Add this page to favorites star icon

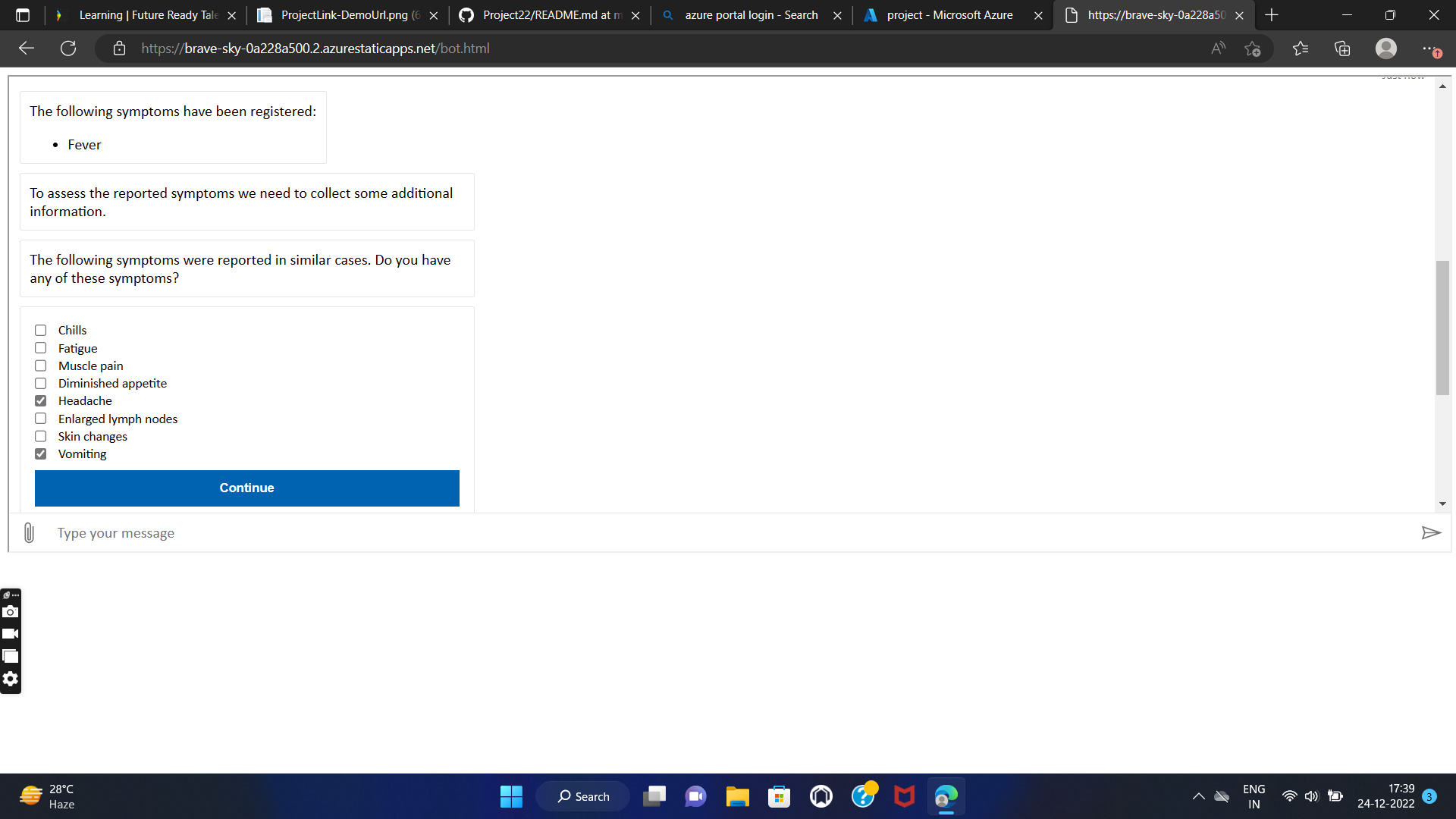tap(1252, 49)
